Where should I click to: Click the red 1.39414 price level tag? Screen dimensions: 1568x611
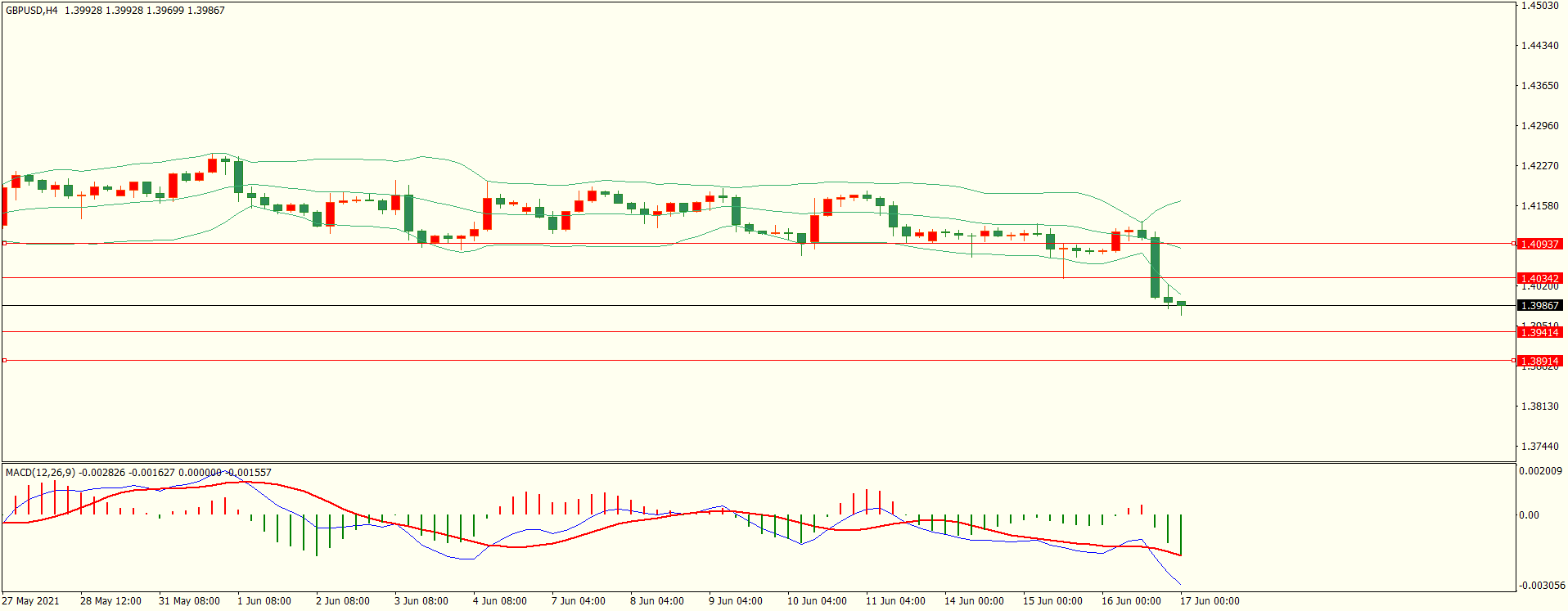point(1539,332)
